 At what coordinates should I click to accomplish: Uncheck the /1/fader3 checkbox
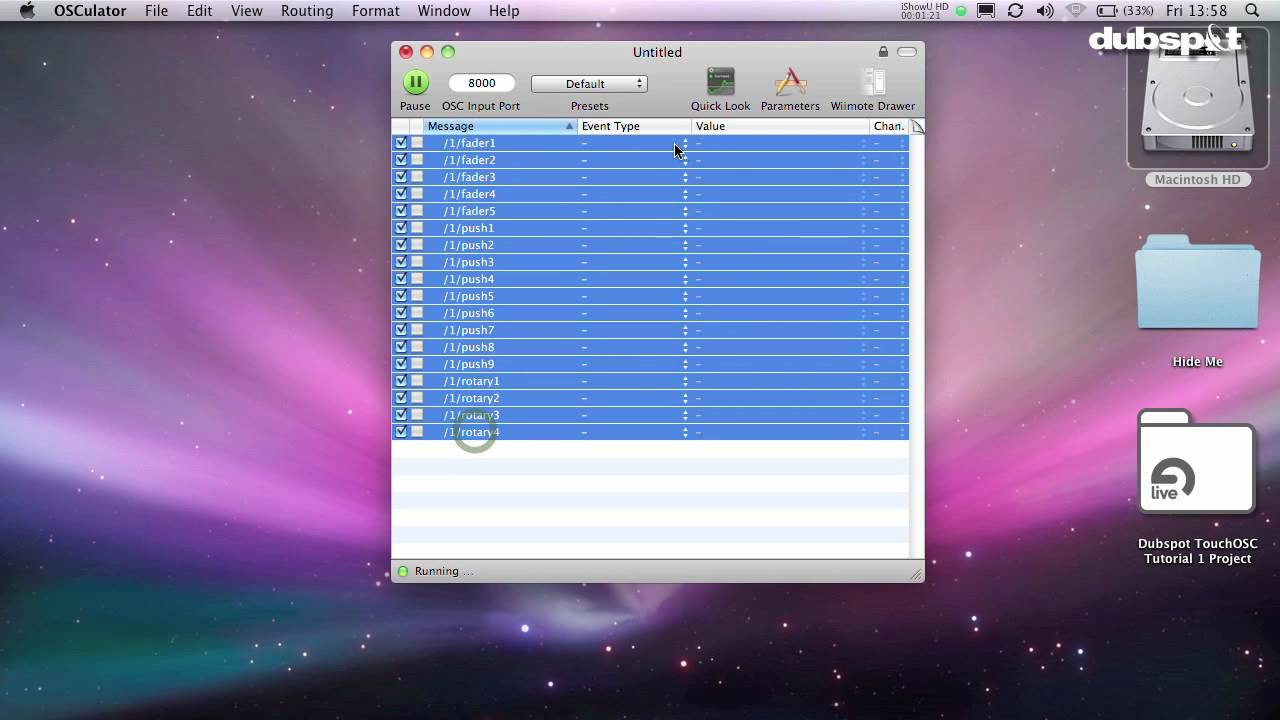[x=401, y=177]
